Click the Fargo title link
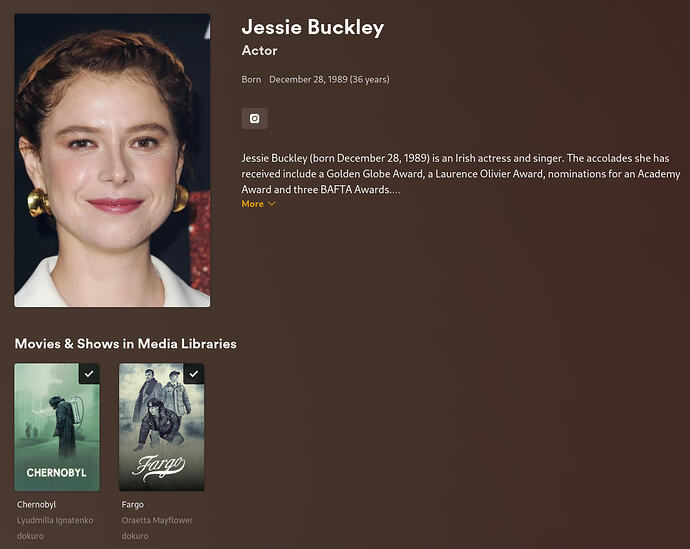This screenshot has width=690, height=549. 132,505
